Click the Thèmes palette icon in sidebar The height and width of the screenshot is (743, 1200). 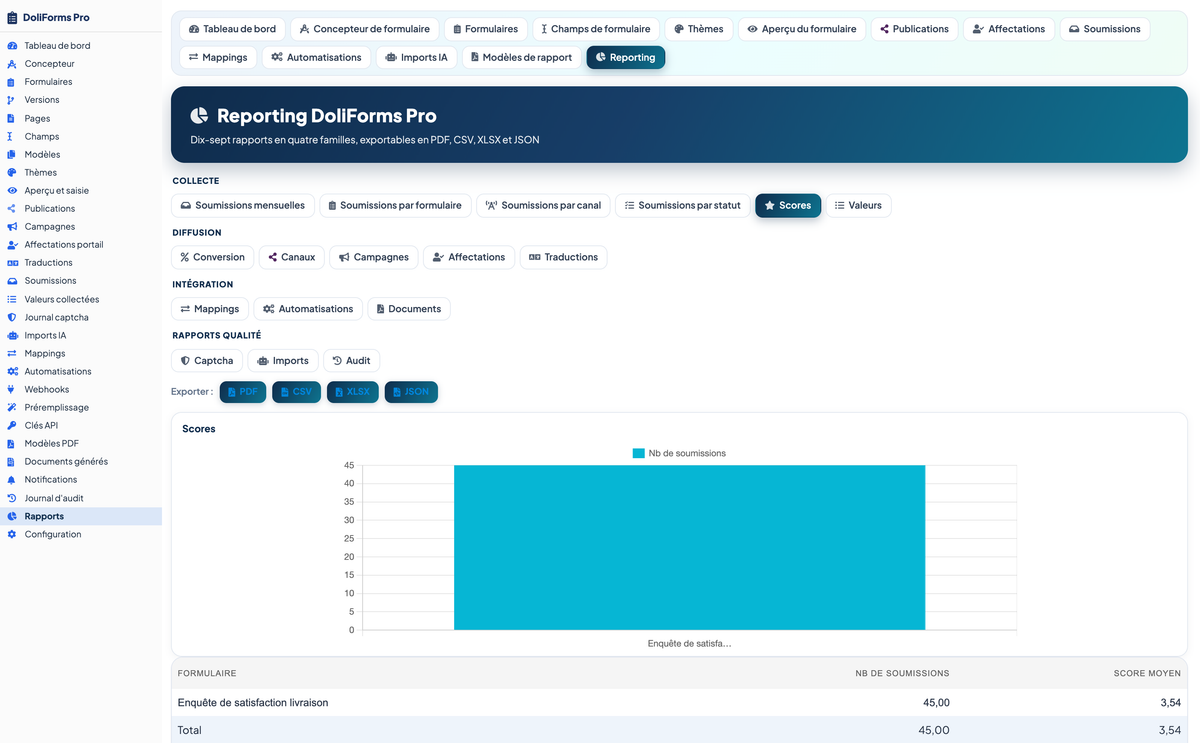click(12, 172)
